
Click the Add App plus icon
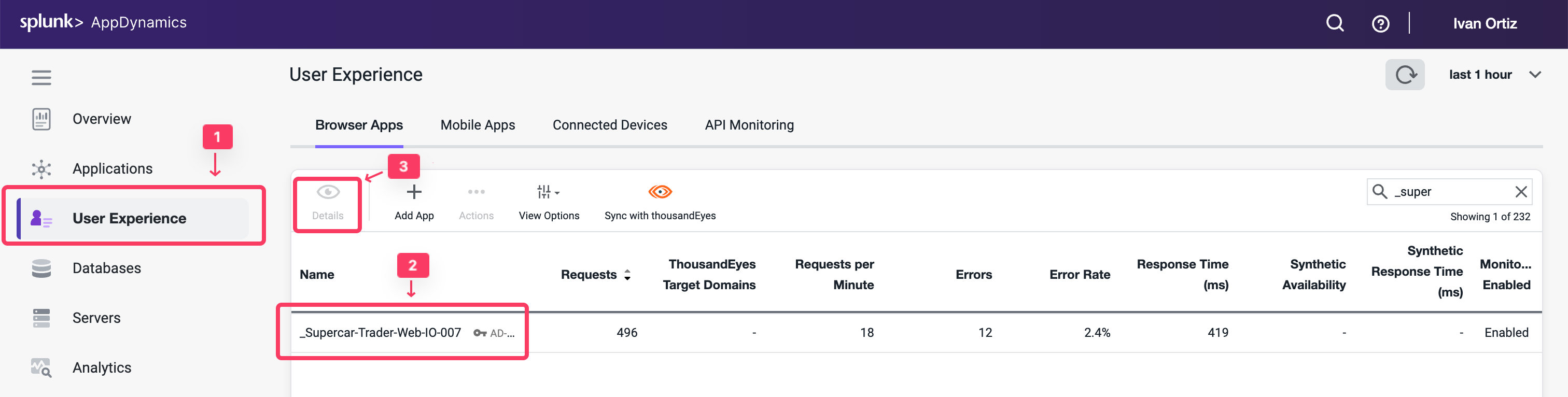click(x=414, y=193)
